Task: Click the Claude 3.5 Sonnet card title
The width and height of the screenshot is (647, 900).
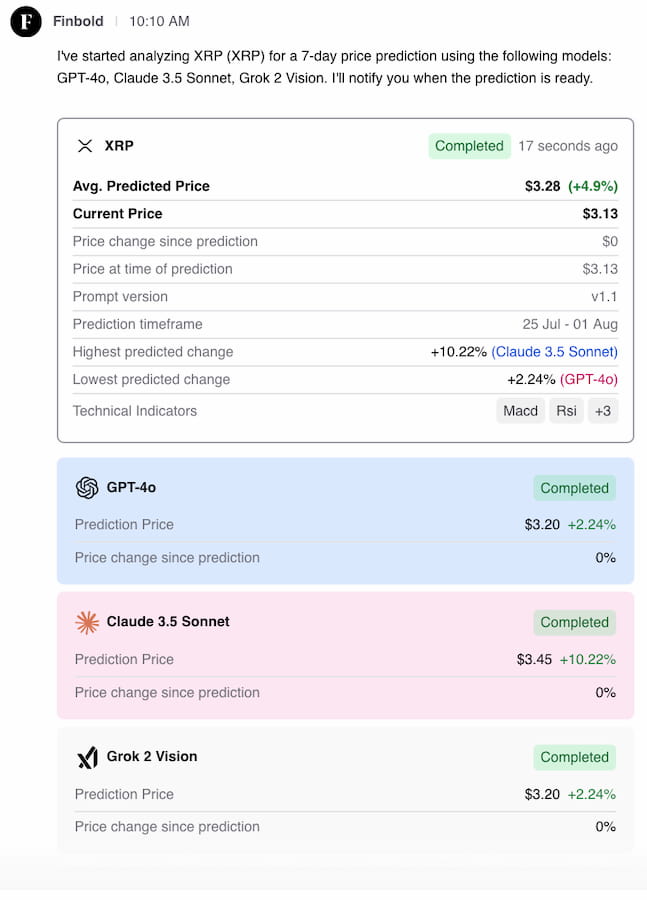Action: click(x=168, y=622)
